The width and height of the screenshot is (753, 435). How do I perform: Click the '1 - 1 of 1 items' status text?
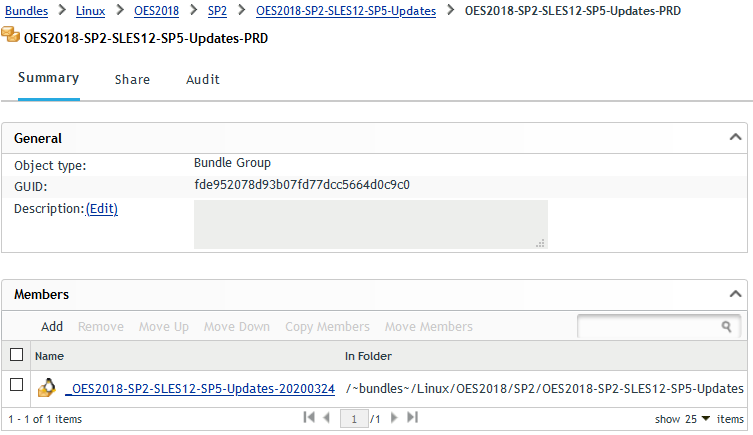tap(45, 419)
